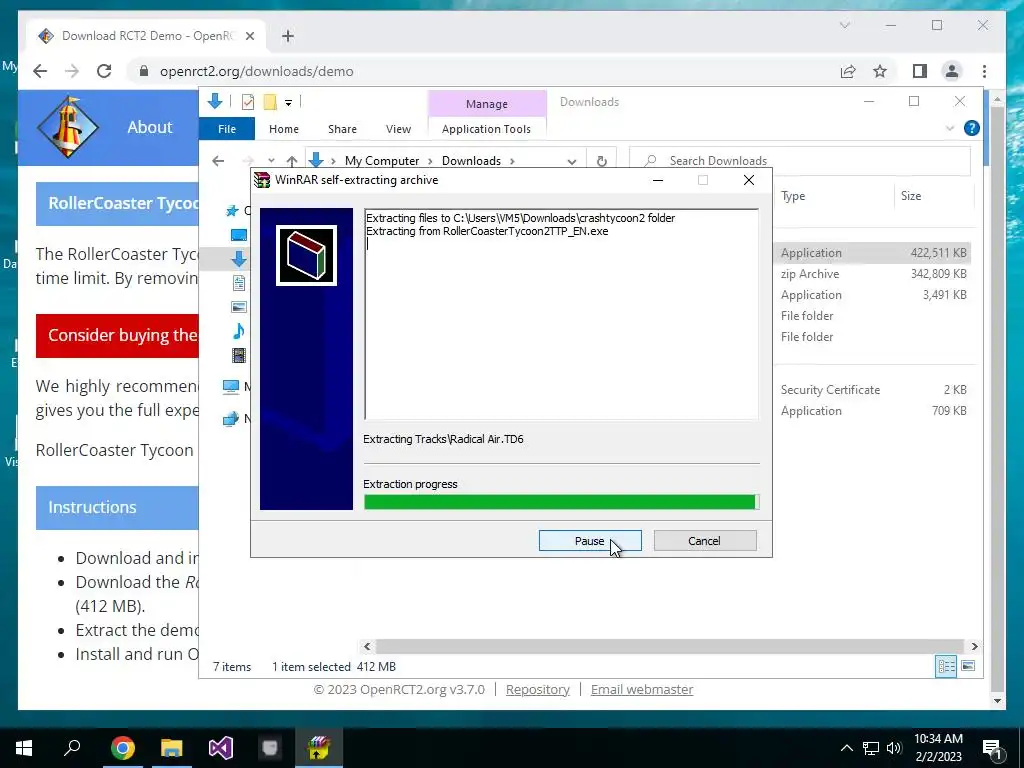Toggle Chrome side panel
The height and width of the screenshot is (768, 1024).
[x=920, y=71]
